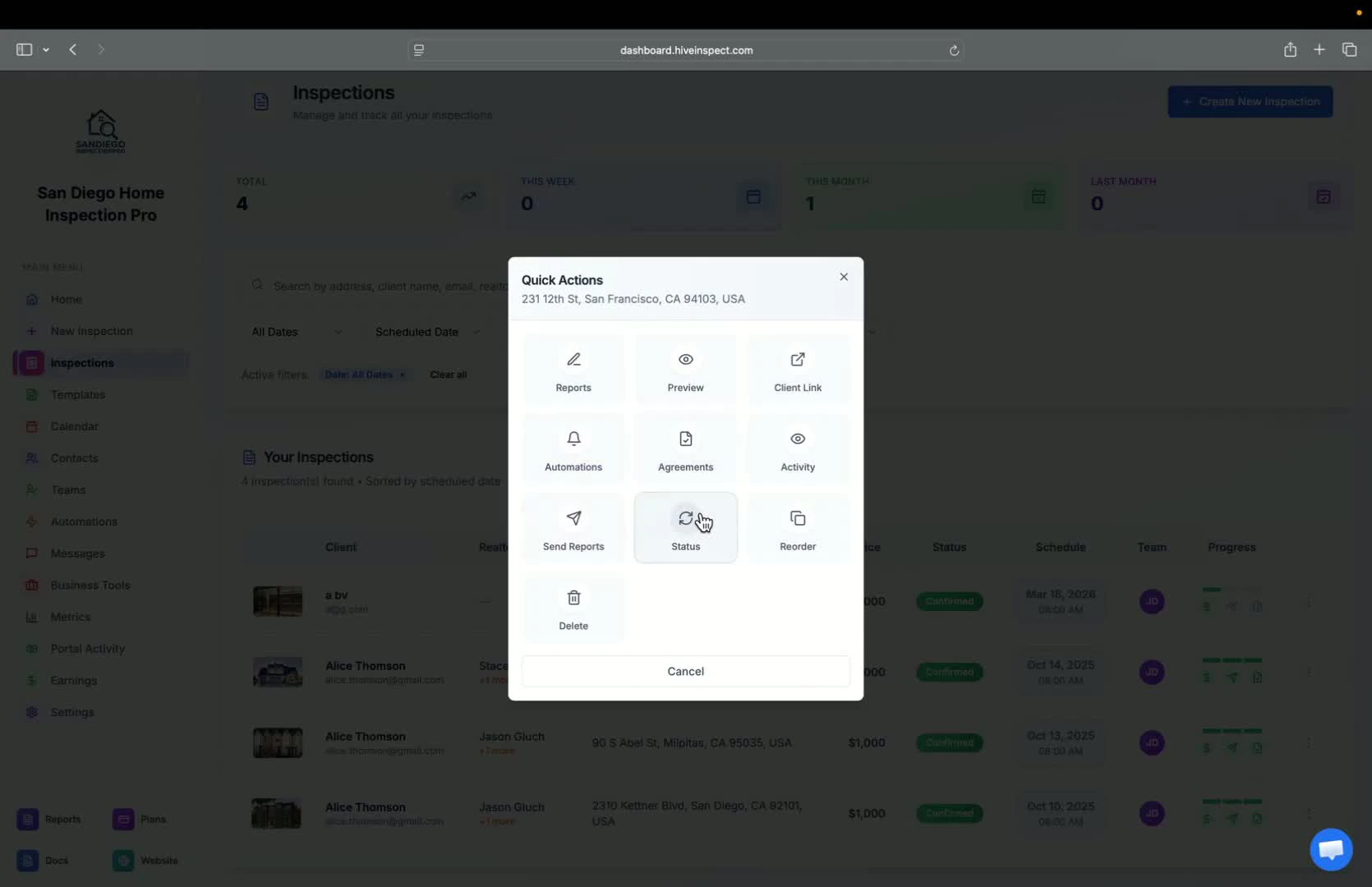Open a new browser tab
Viewport: 1372px width, 887px height.
(x=1319, y=49)
